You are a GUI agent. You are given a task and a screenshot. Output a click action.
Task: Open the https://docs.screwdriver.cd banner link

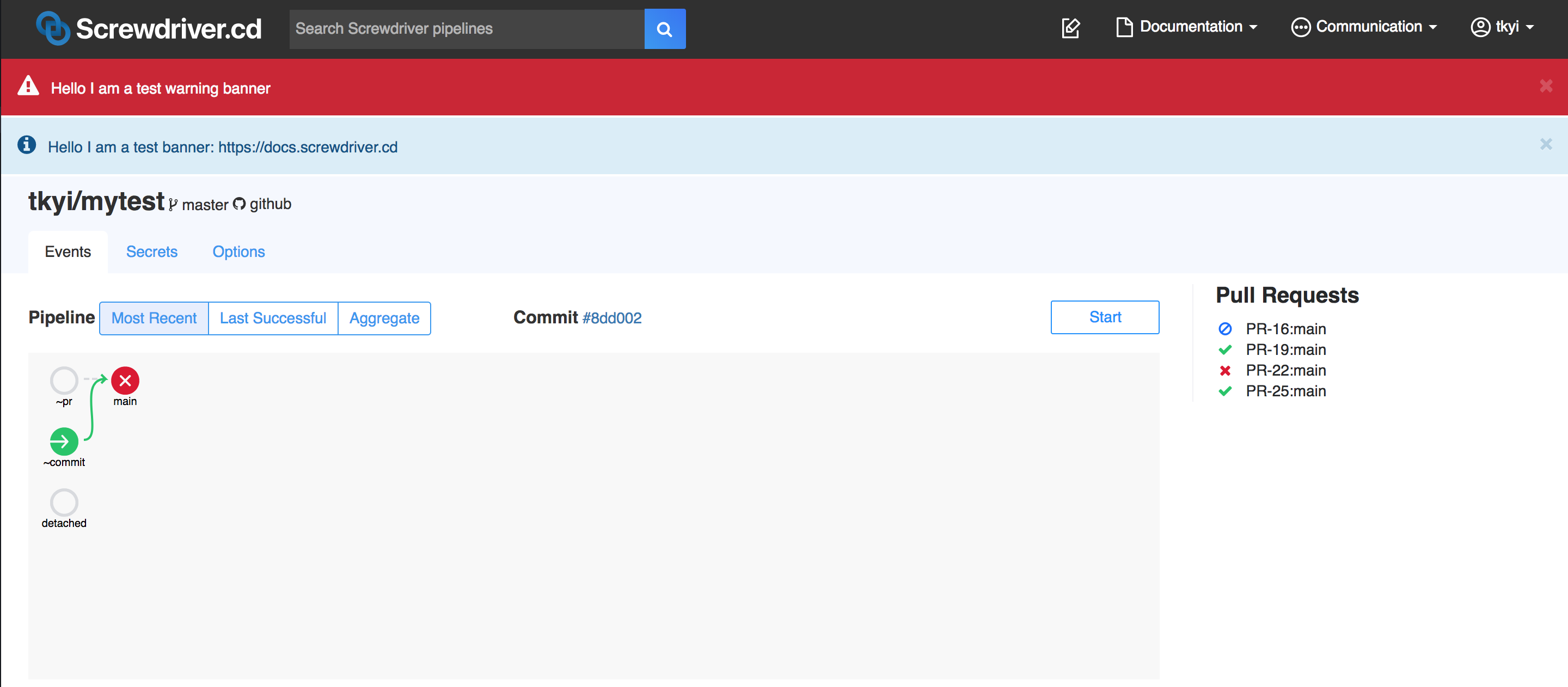pos(308,148)
